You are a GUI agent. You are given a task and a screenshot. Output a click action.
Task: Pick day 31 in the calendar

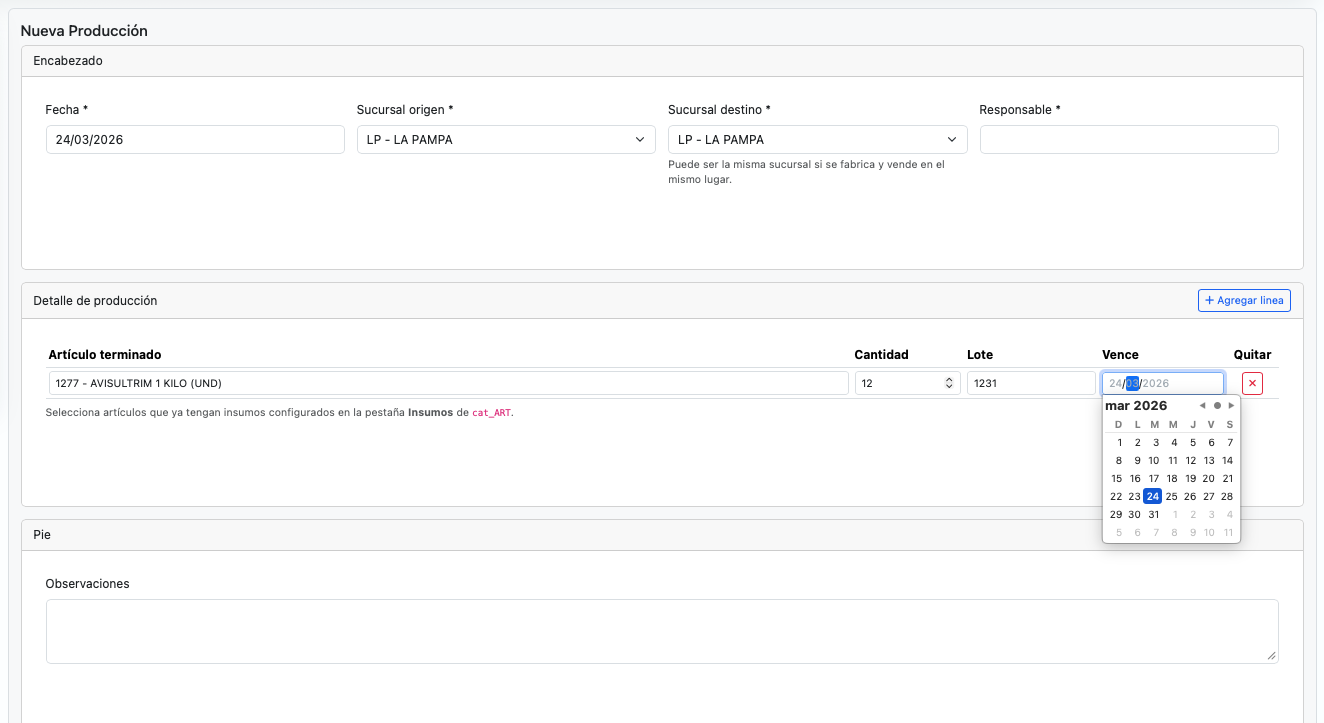[1153, 514]
